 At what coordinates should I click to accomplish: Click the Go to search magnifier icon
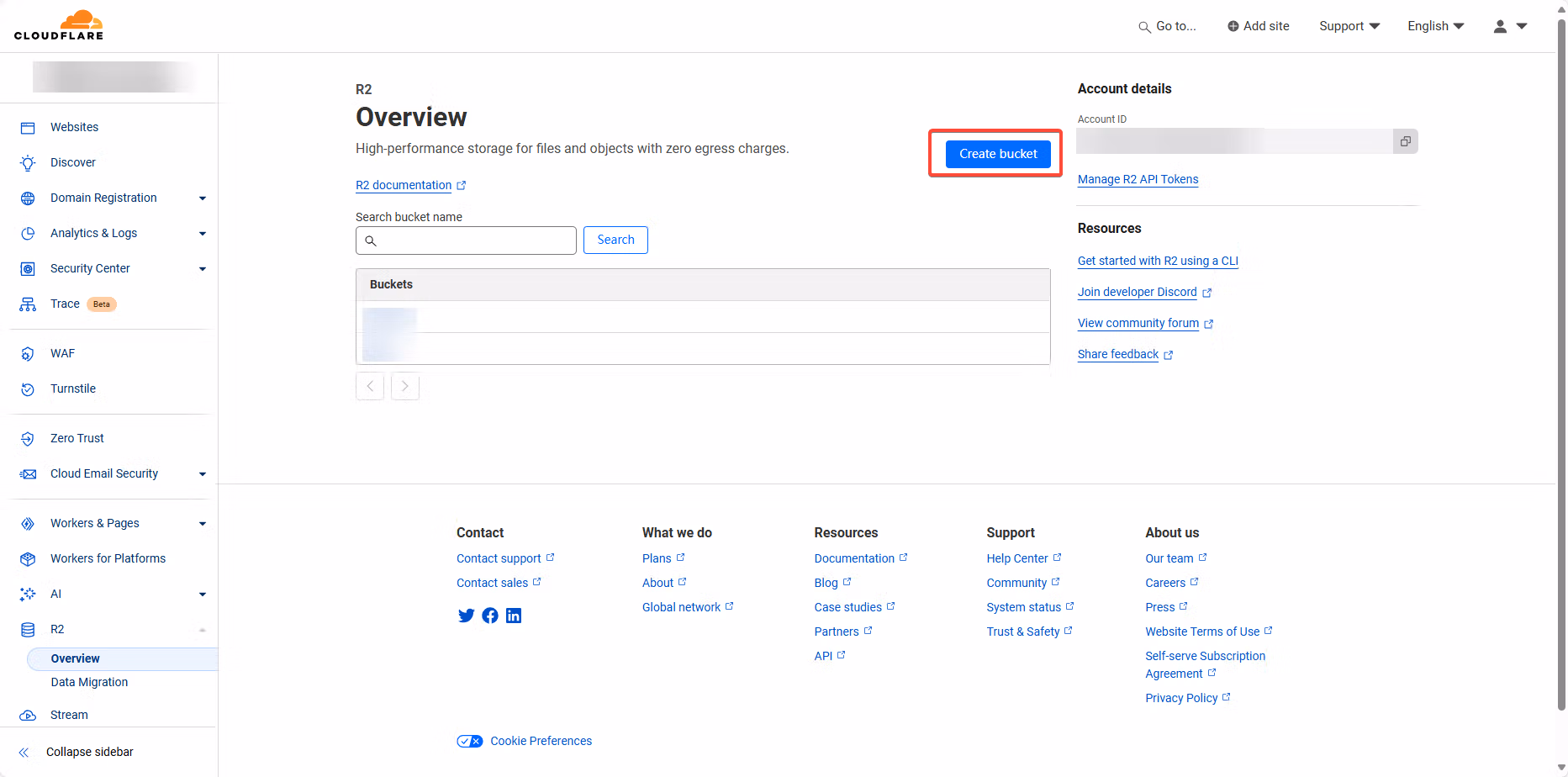click(x=1144, y=27)
